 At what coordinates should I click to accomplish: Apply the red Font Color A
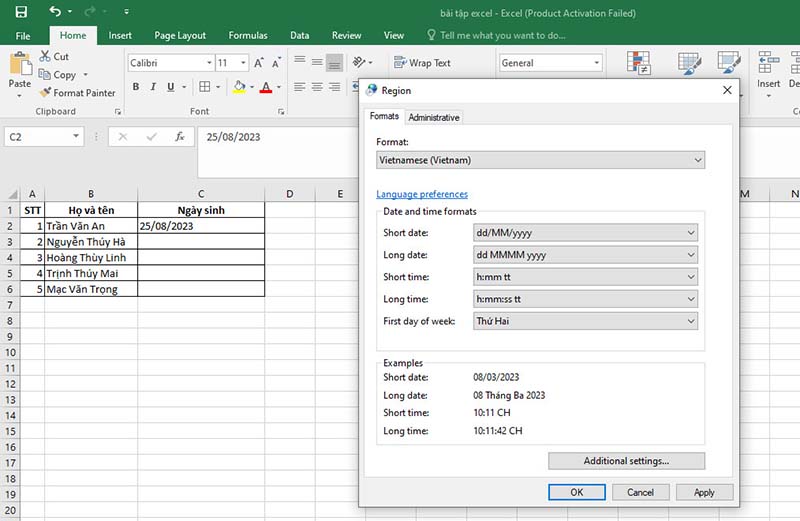pyautogui.click(x=266, y=87)
